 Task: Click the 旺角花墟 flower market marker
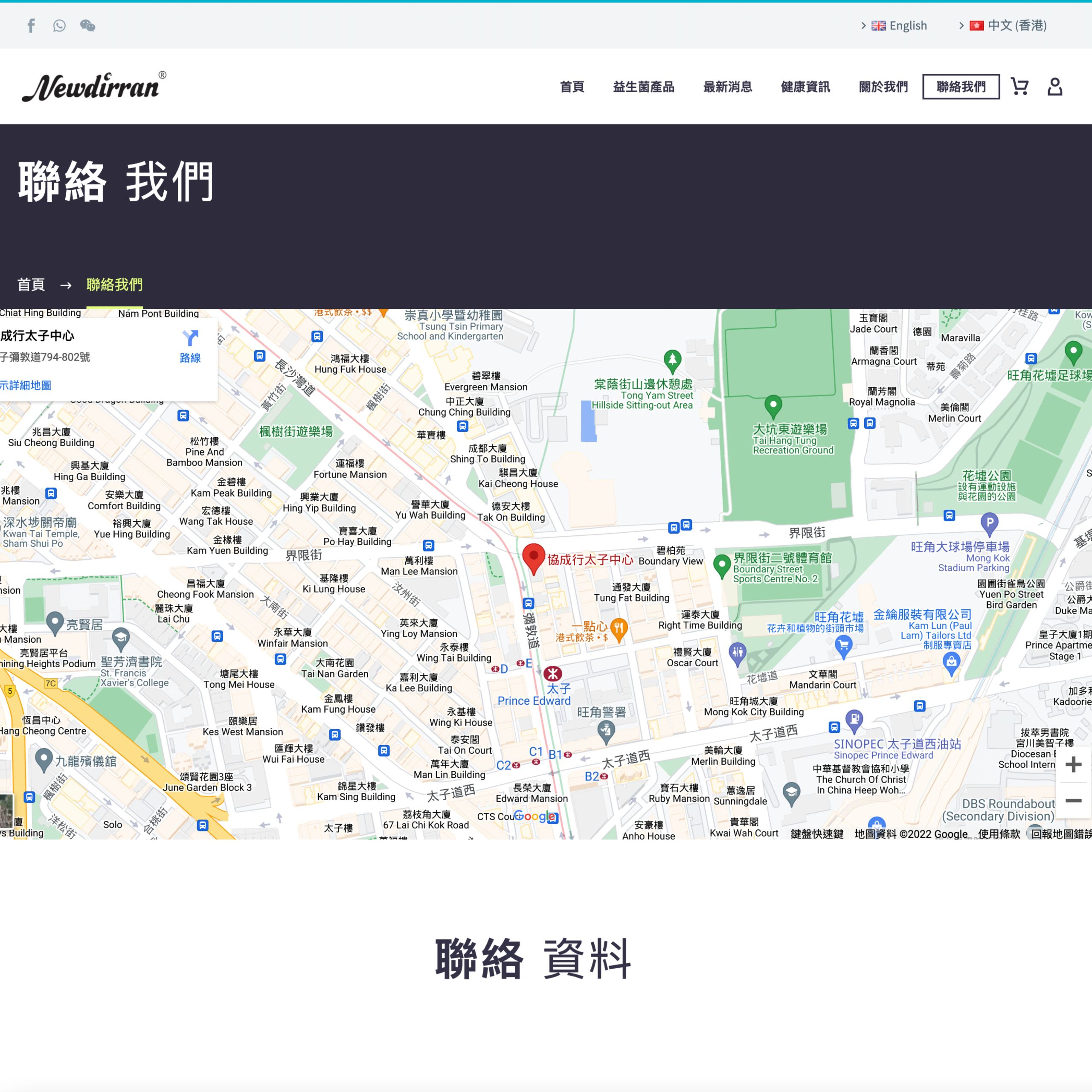point(843,648)
